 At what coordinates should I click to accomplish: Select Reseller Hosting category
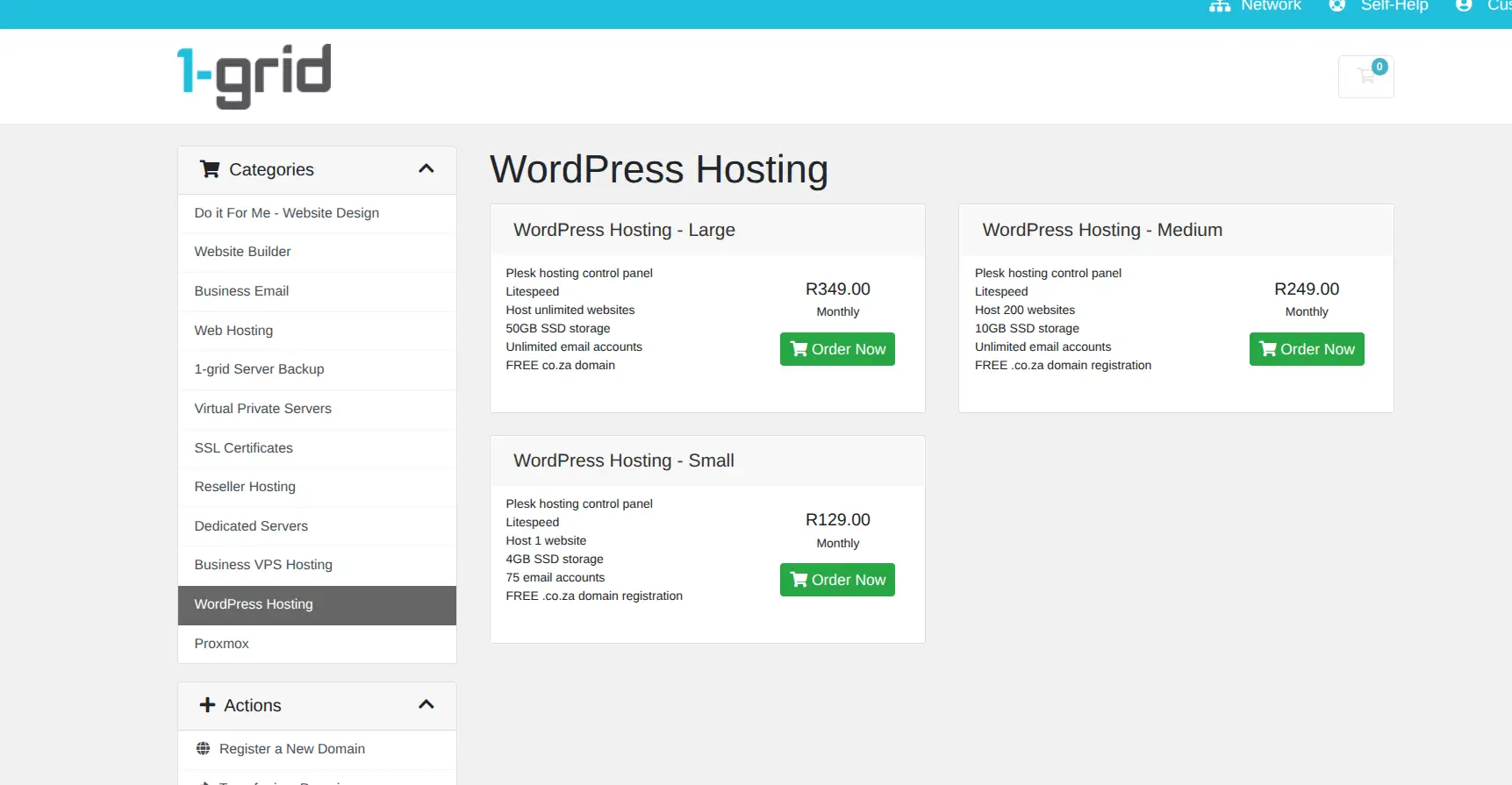[x=317, y=487]
